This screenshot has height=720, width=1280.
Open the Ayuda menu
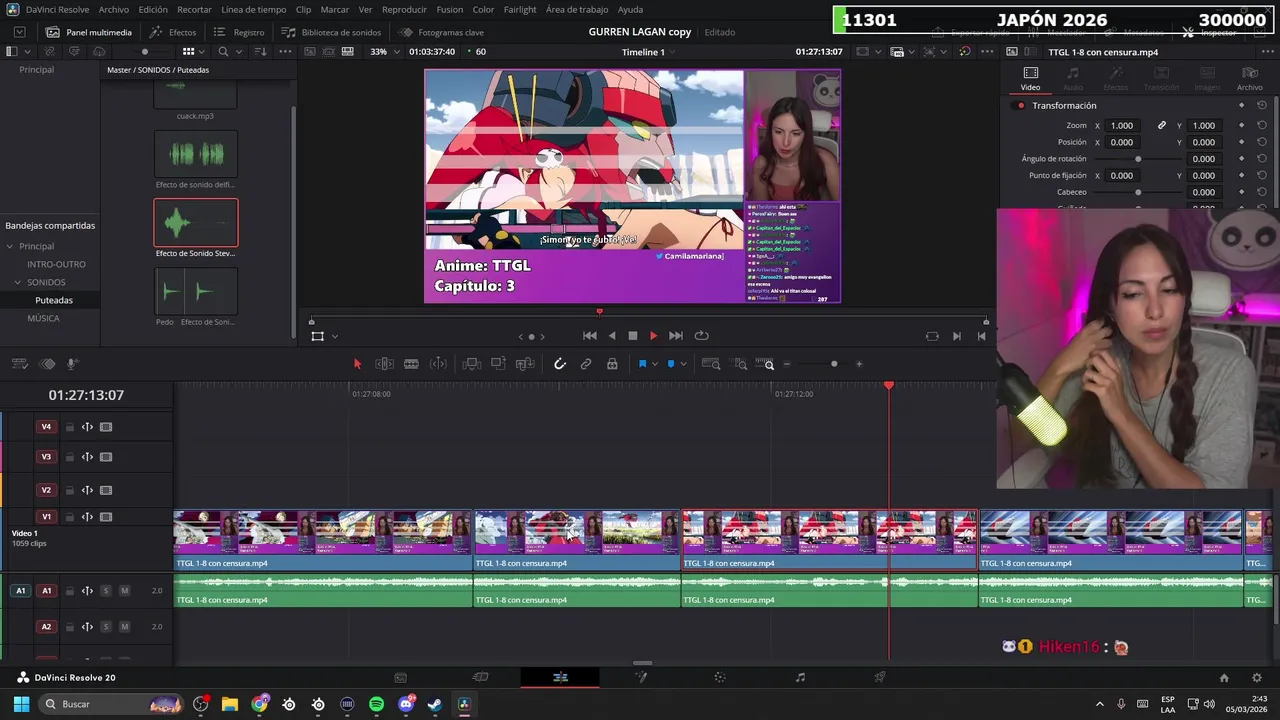(630, 9)
